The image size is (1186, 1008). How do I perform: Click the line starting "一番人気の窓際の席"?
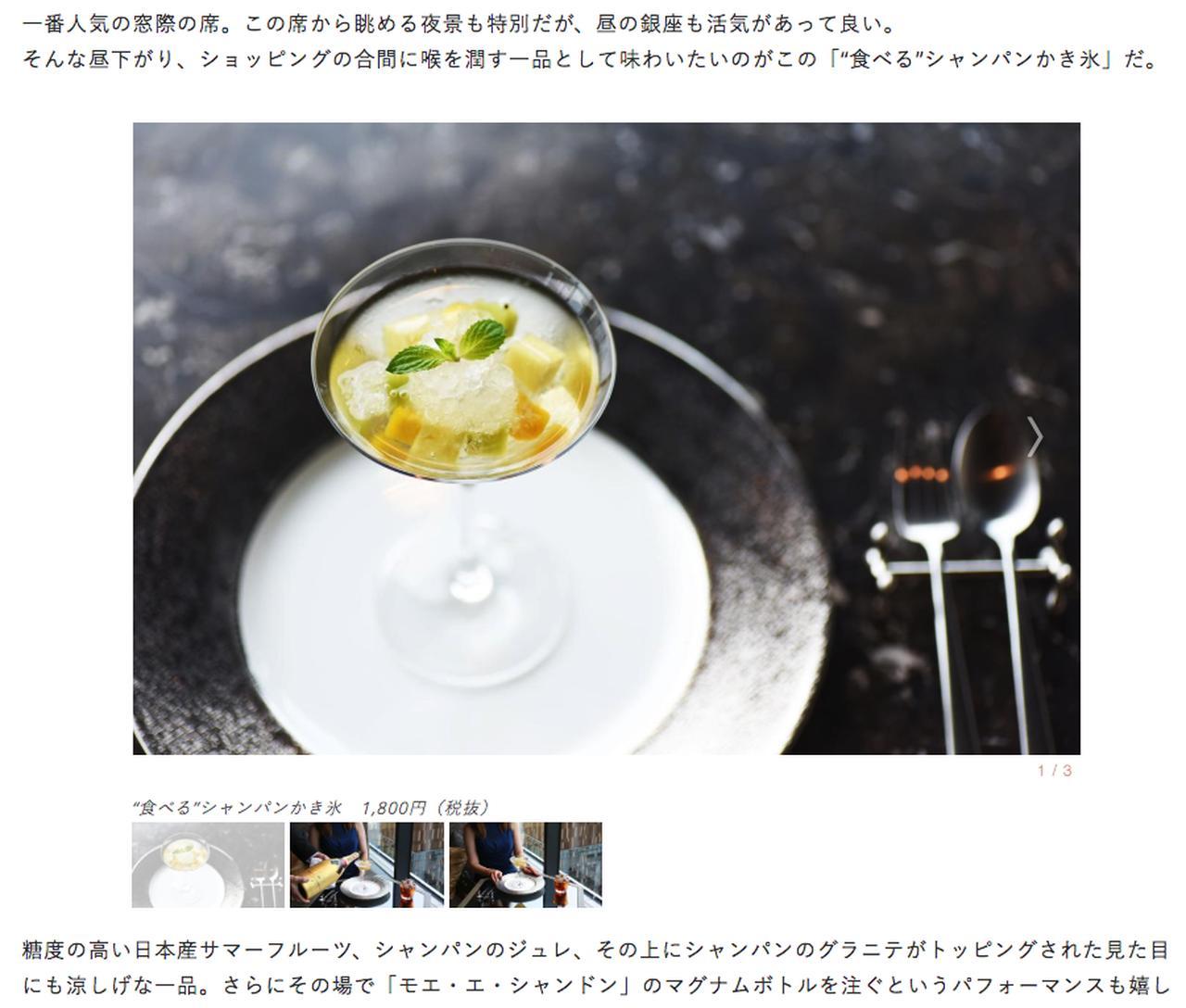pos(459,22)
